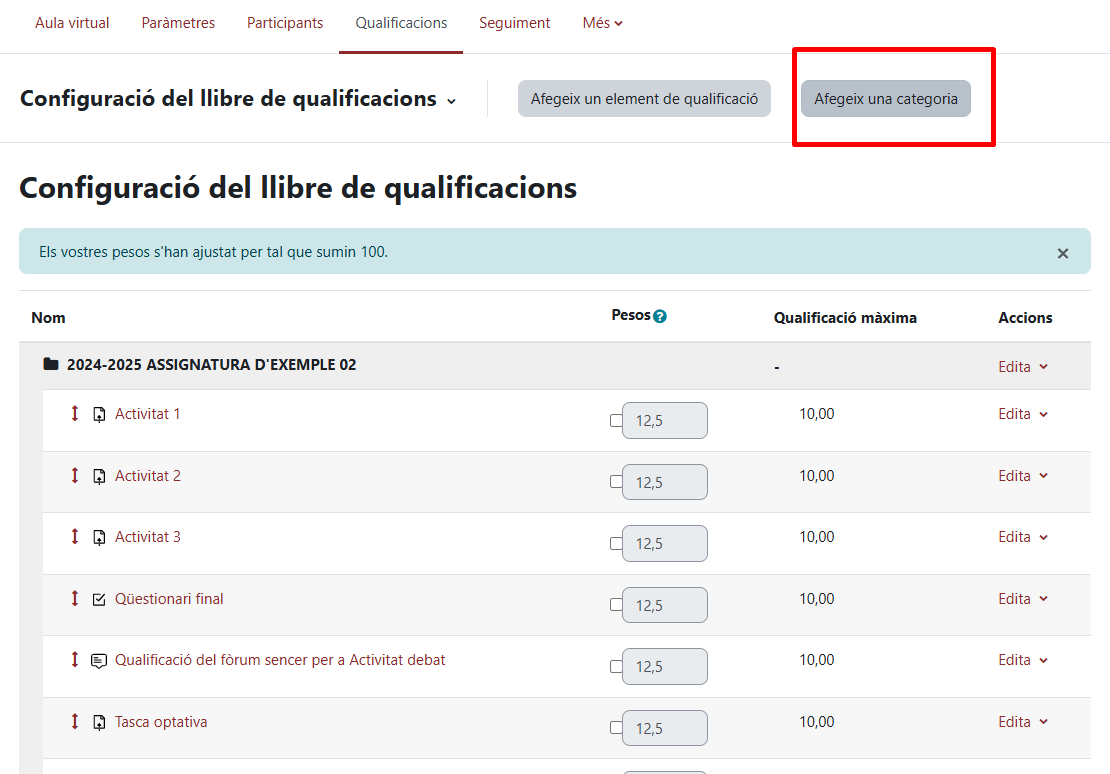This screenshot has height=774, width=1110.
Task: Switch to the Participants tab
Action: (x=285, y=23)
